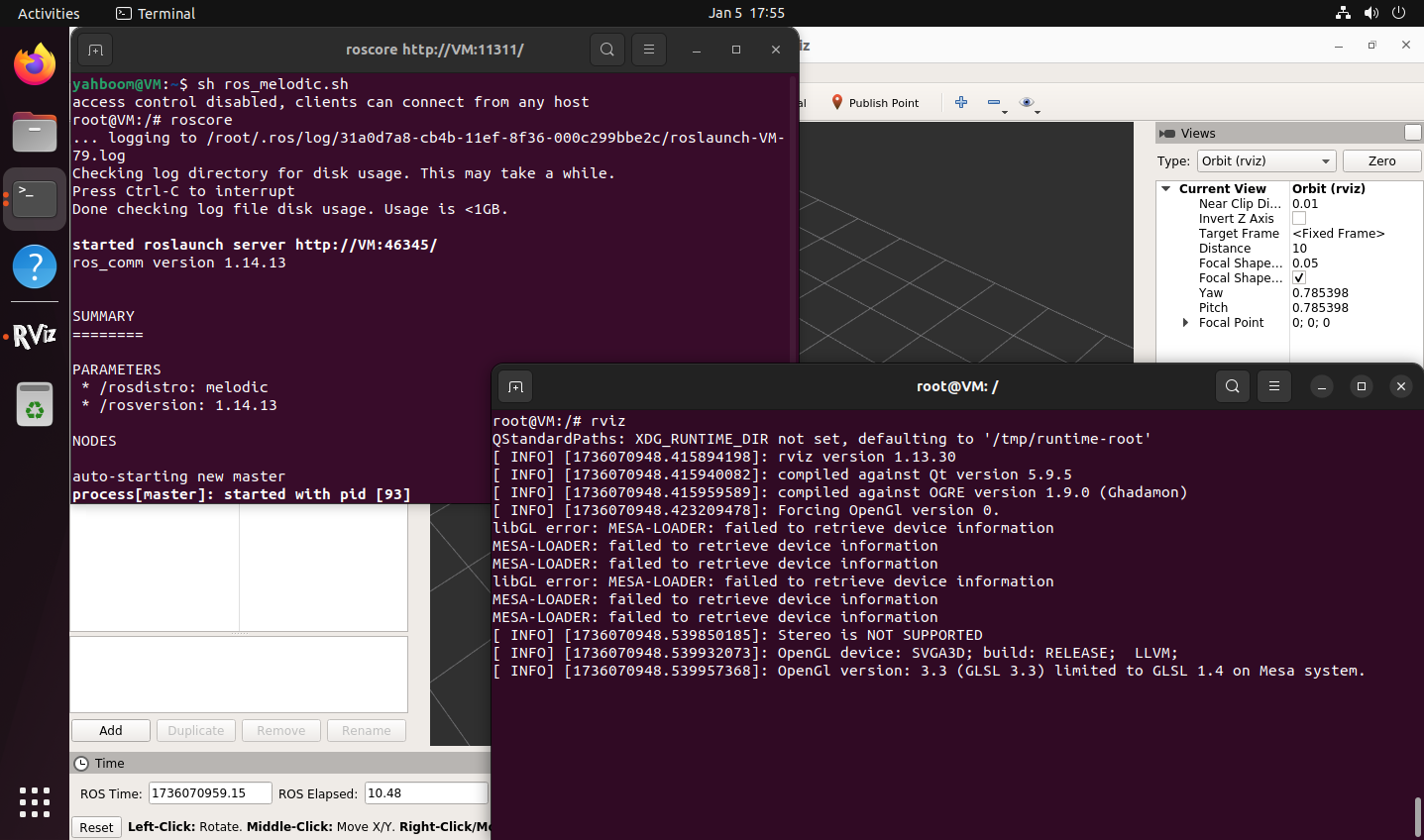Screen dimensions: 1424x840
Task: Maximize the RViz window
Action: pos(1372,46)
